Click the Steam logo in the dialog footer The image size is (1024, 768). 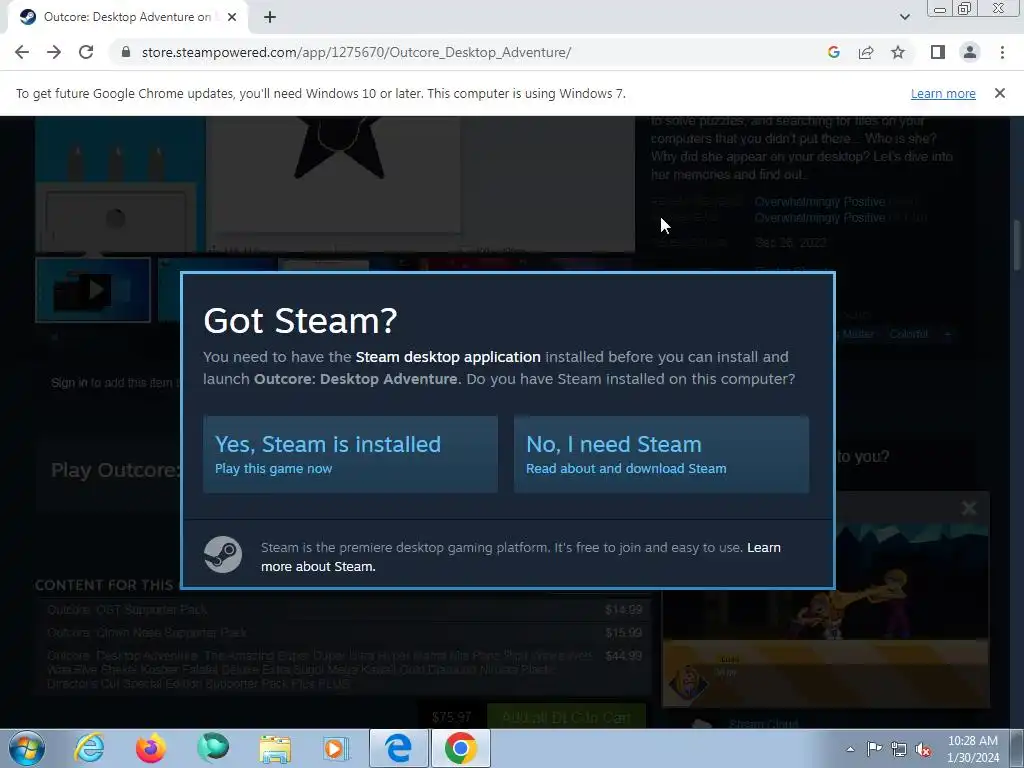tap(223, 554)
